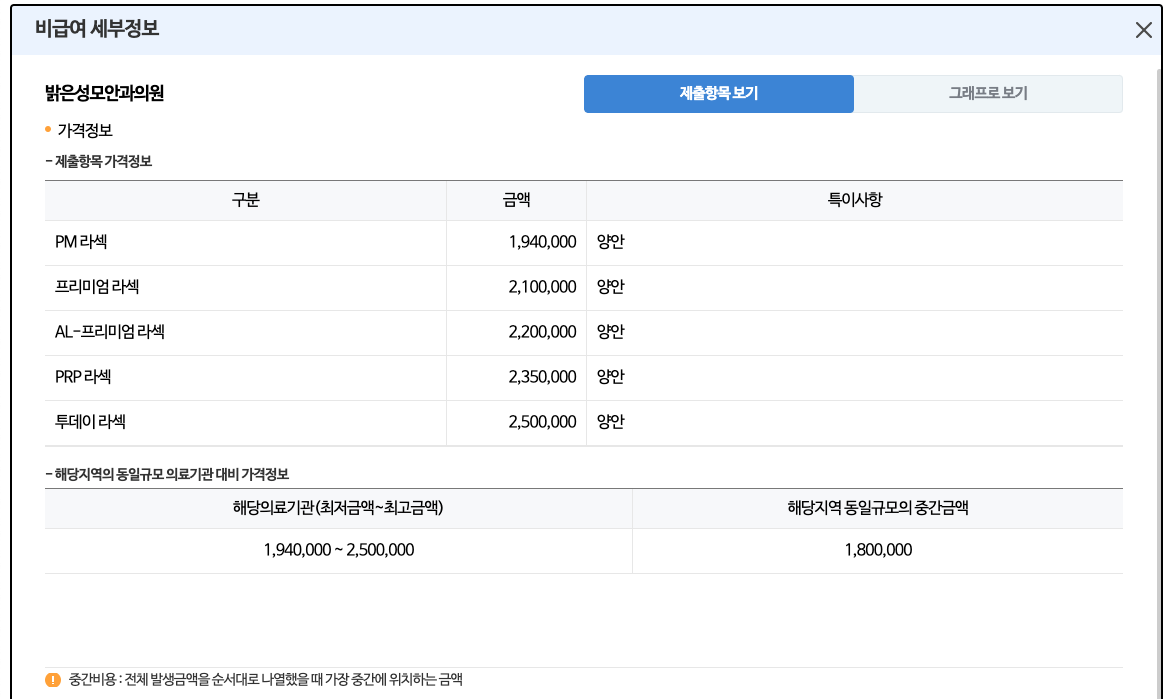Switch to the 그래프로 보기 tab
The image size is (1172, 699).
(988, 93)
